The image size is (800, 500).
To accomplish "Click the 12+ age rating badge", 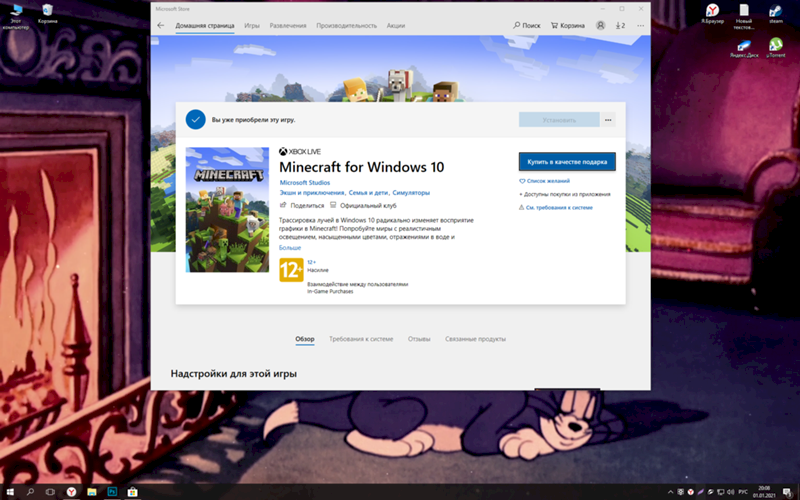I will [x=291, y=270].
